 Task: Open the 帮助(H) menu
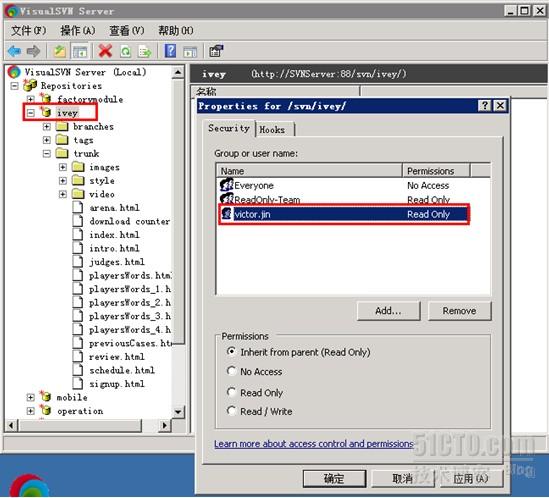point(176,30)
